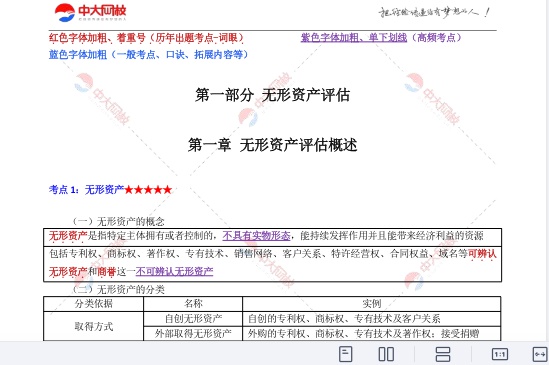The height and width of the screenshot is (365, 549).
Task: Open the underlined 不可辨认无形资产 text
Action: click(174, 271)
